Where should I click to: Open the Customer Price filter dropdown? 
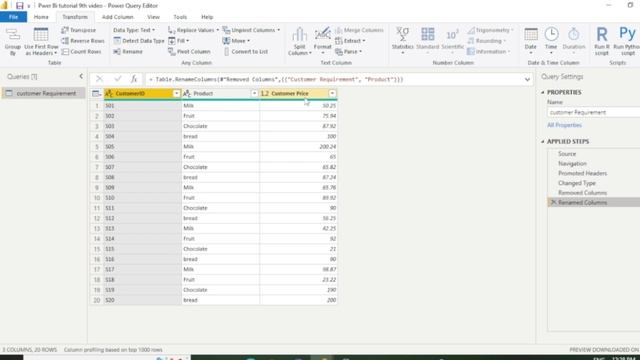tap(332, 93)
